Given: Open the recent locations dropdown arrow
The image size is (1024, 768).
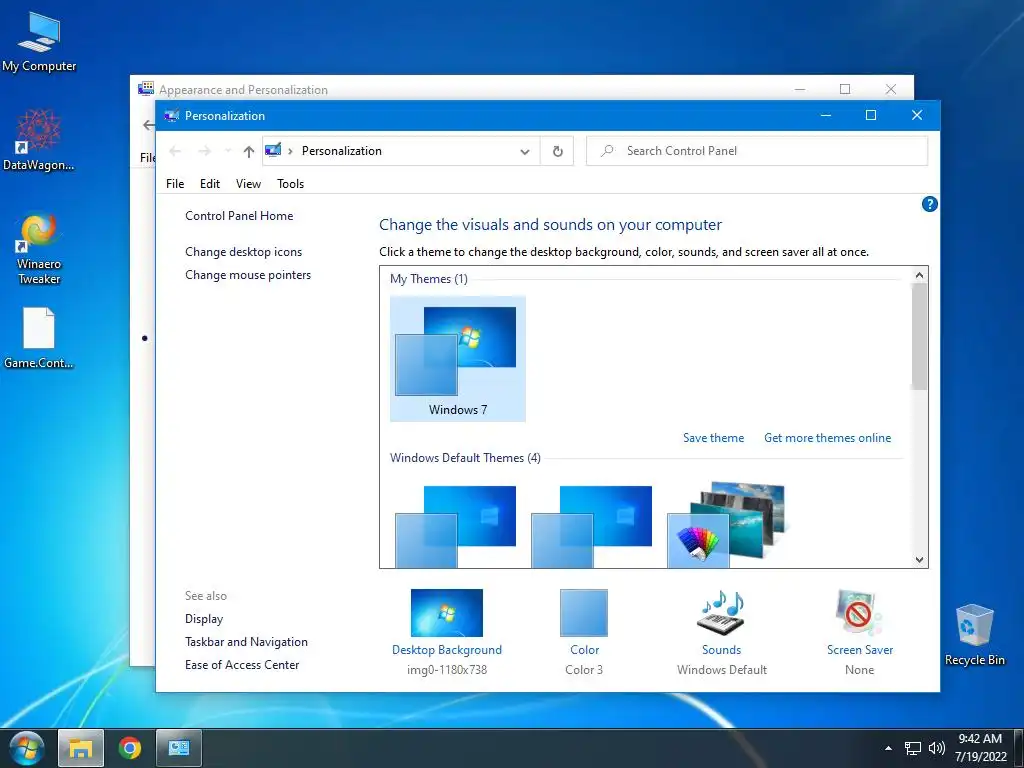Looking at the screenshot, I should [227, 152].
